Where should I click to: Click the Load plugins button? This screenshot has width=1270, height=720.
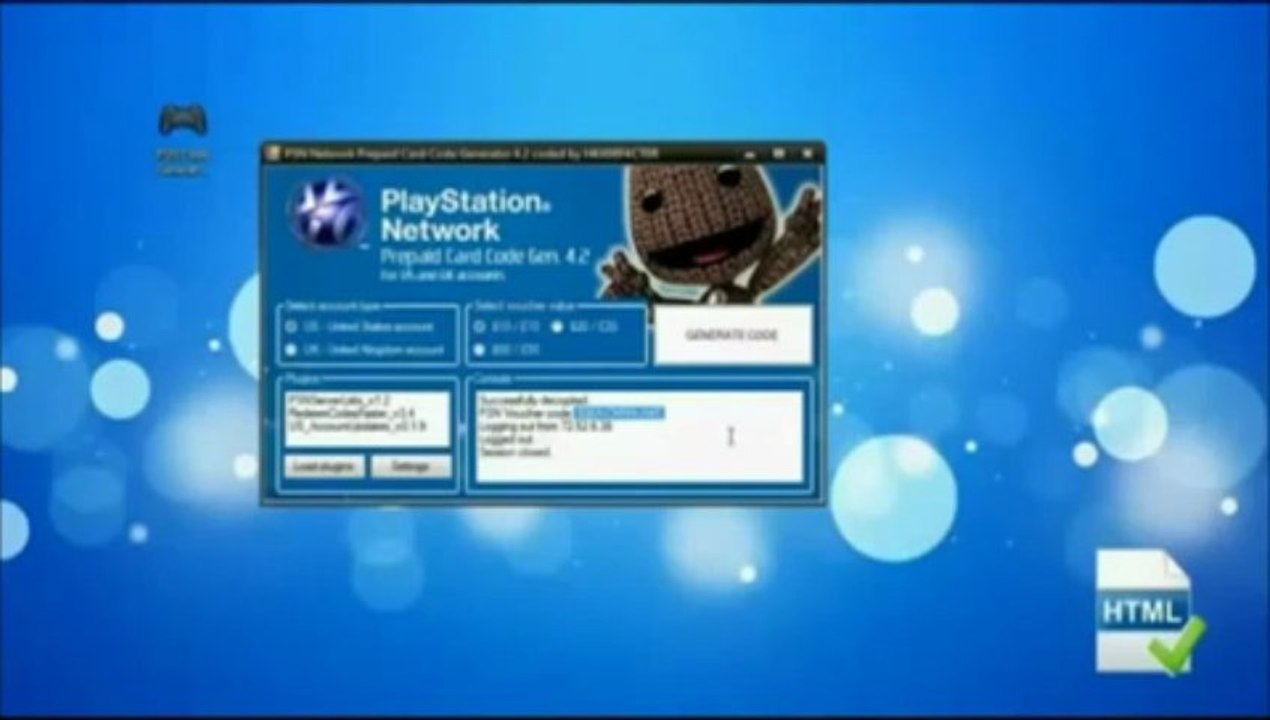[x=324, y=467]
